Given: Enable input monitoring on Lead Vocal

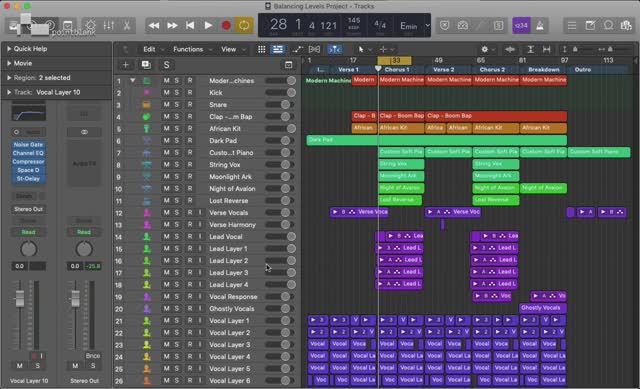Looking at the screenshot, I should point(200,236).
